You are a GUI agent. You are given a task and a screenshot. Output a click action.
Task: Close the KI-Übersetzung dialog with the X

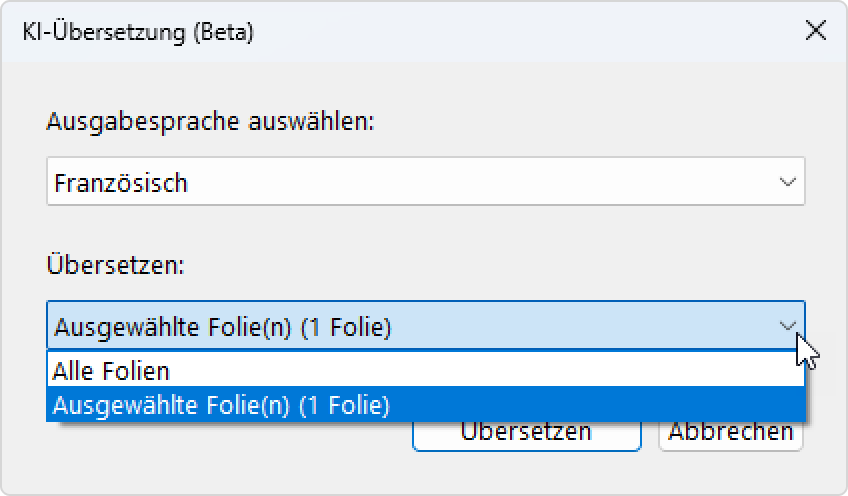816,31
